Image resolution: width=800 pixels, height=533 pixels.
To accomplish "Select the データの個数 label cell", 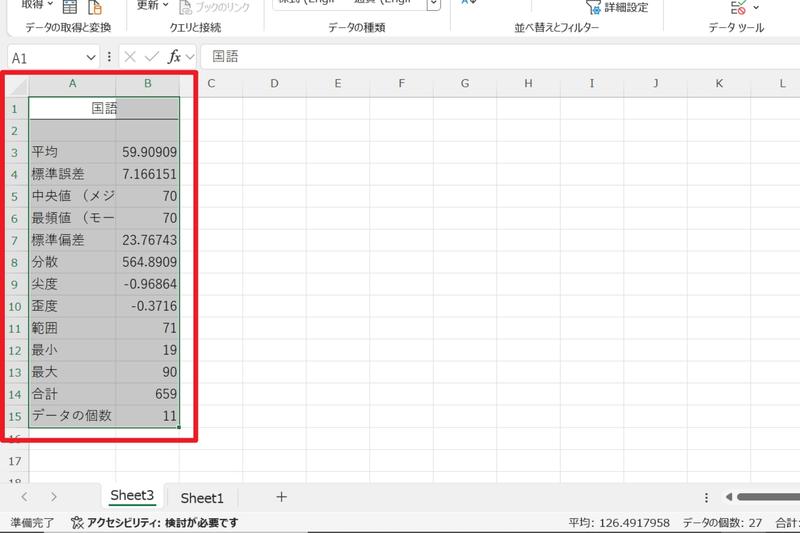I will coord(72,416).
